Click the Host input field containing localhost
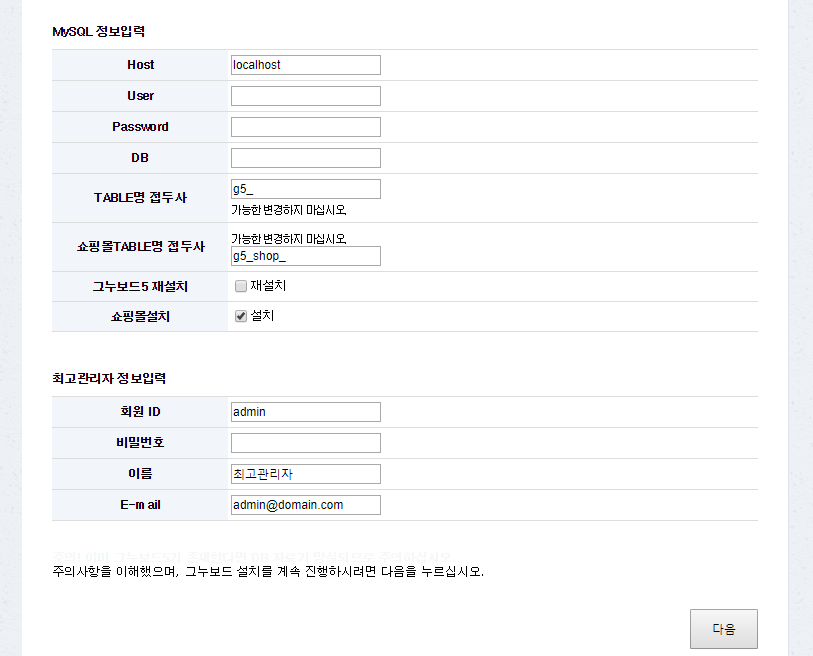Viewport: 813px width, 656px height. tap(305, 65)
